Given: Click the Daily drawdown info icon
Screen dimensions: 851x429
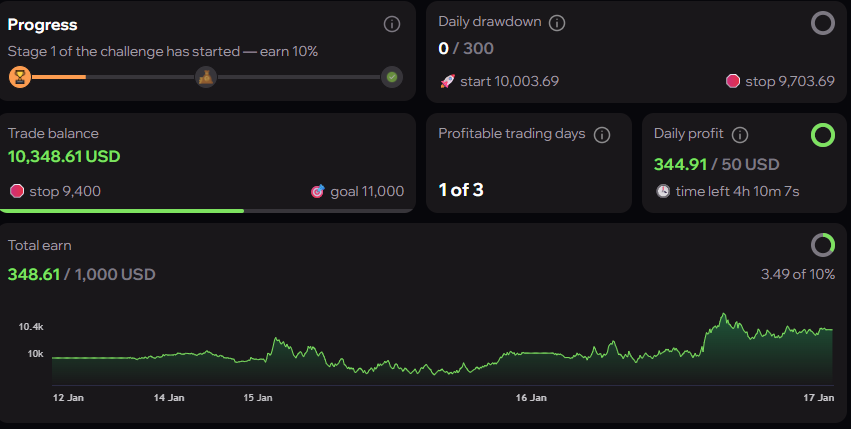Looking at the screenshot, I should [x=557, y=23].
